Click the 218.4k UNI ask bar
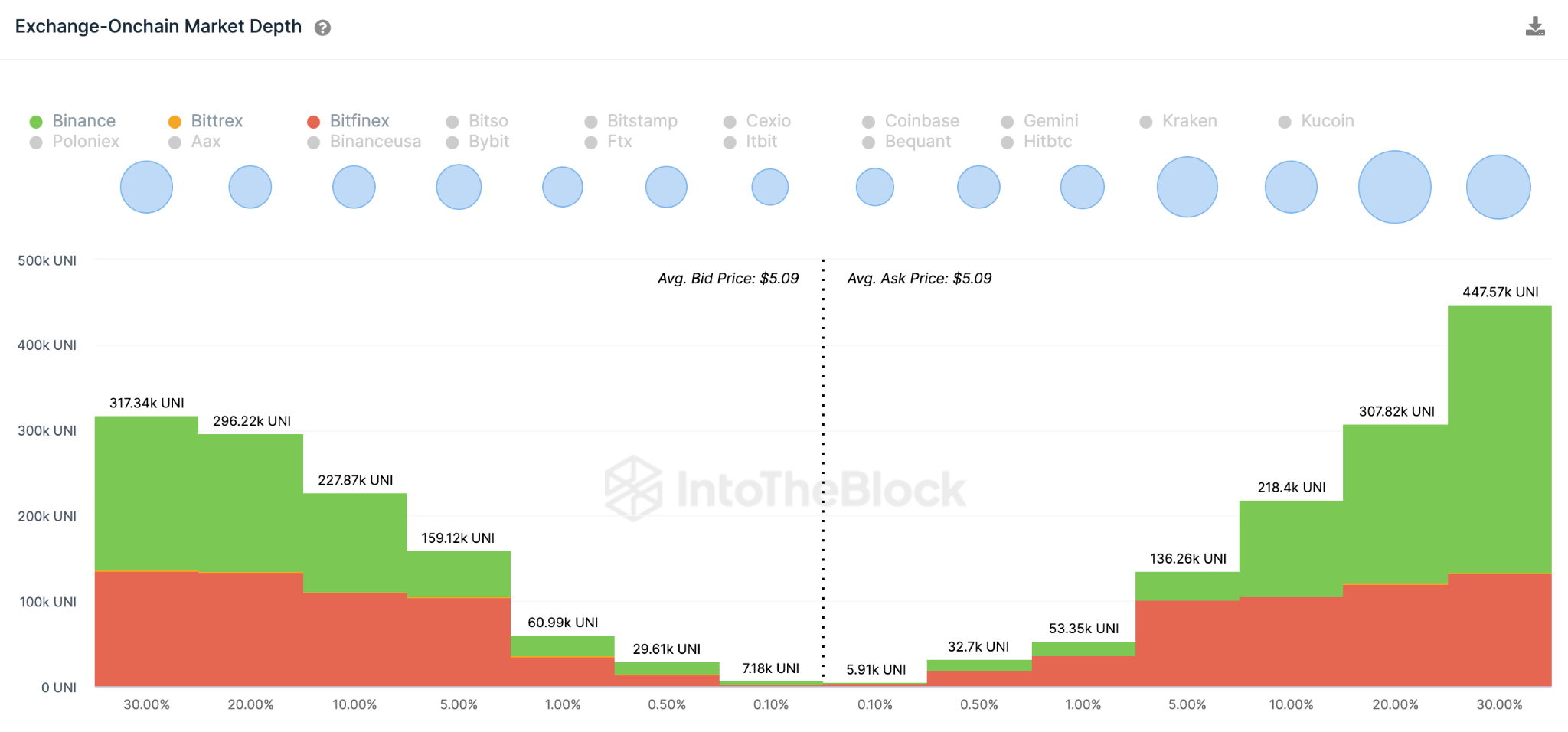This screenshot has height=732, width=1568. click(x=1291, y=547)
